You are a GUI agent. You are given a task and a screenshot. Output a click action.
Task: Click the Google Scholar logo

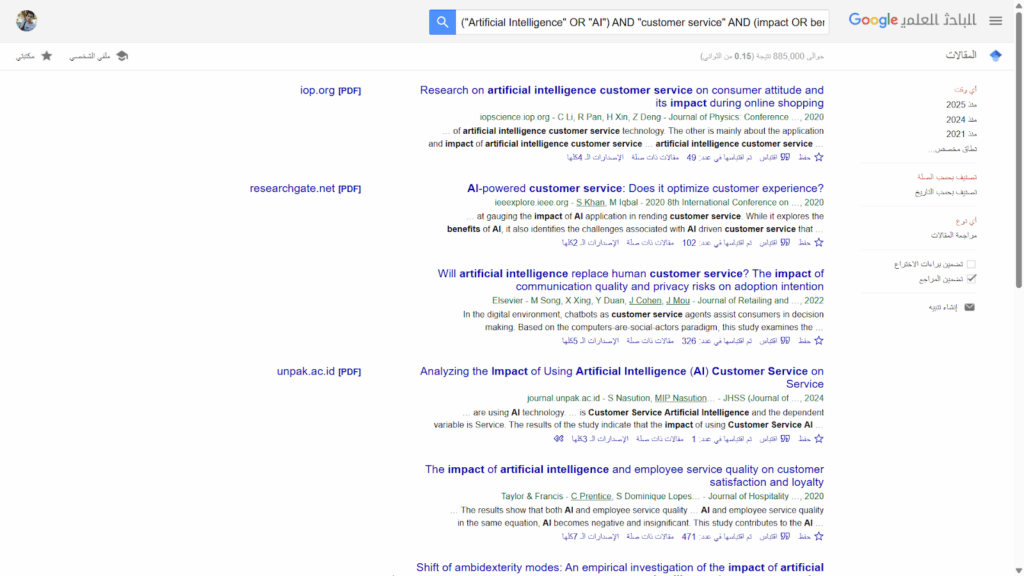(912, 20)
